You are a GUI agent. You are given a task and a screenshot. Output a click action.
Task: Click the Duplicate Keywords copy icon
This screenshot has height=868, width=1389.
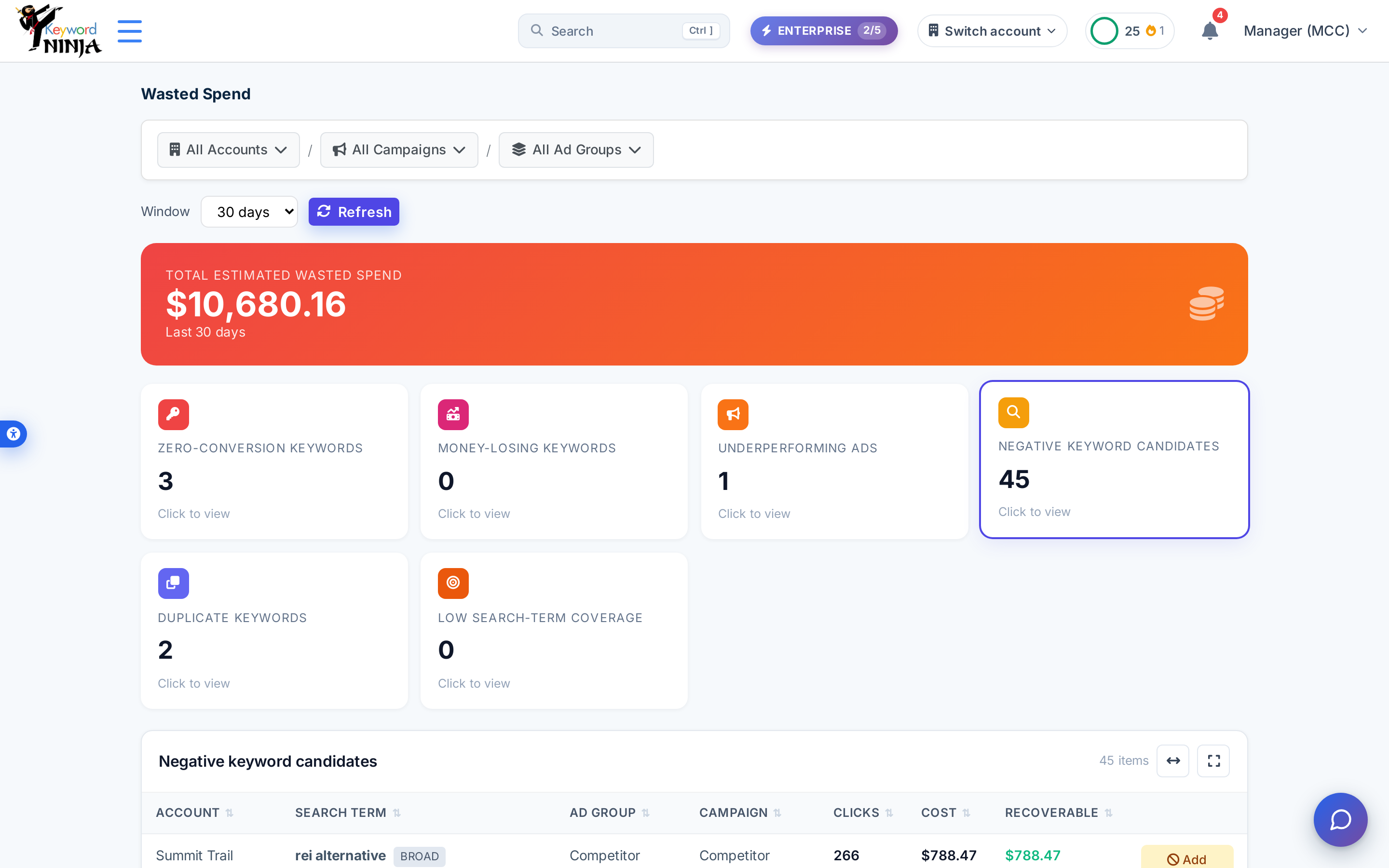(x=173, y=583)
